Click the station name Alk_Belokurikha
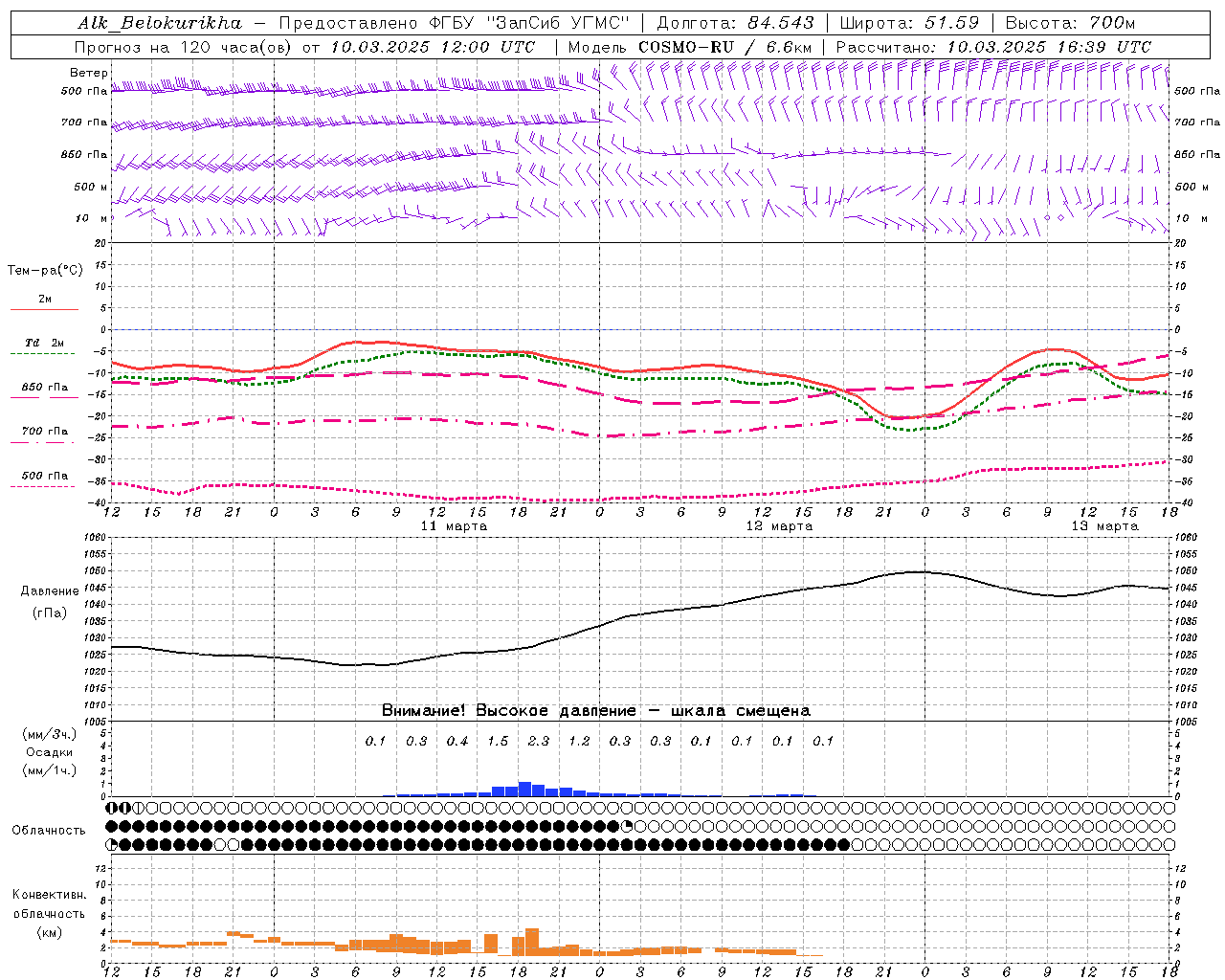The width and height of the screenshot is (1225, 980). [160, 23]
